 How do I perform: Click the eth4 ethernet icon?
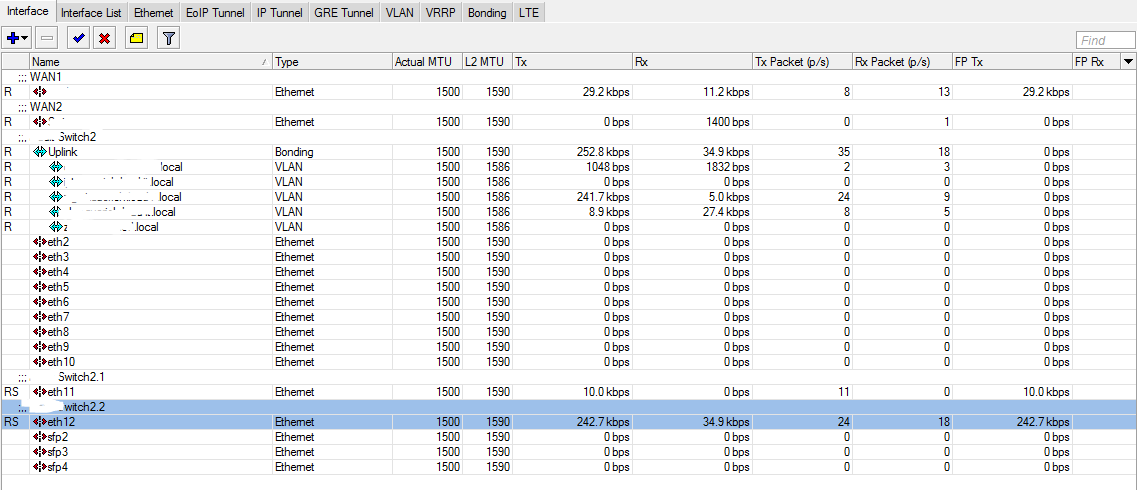pyautogui.click(x=40, y=272)
